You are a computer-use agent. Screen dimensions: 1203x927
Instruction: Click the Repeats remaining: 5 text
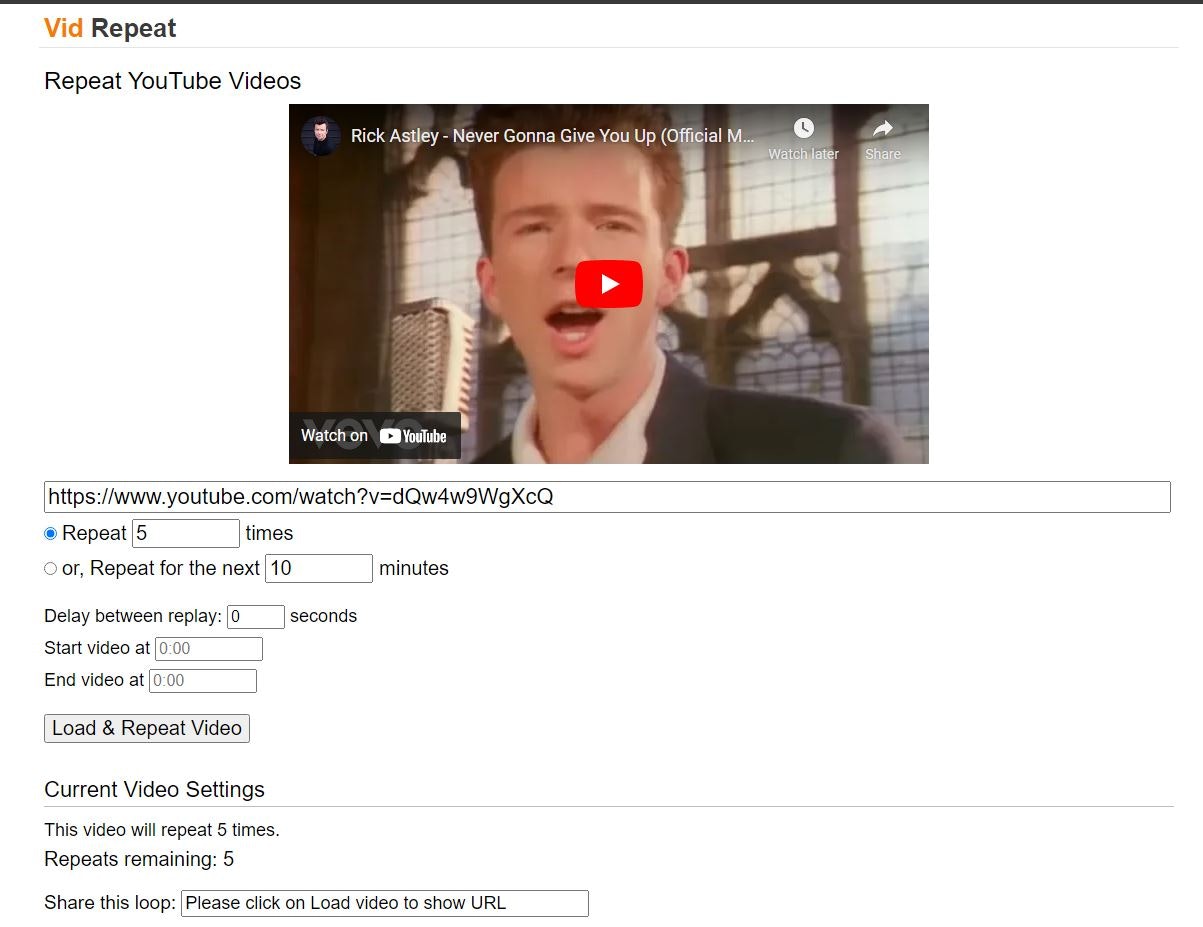tap(139, 859)
